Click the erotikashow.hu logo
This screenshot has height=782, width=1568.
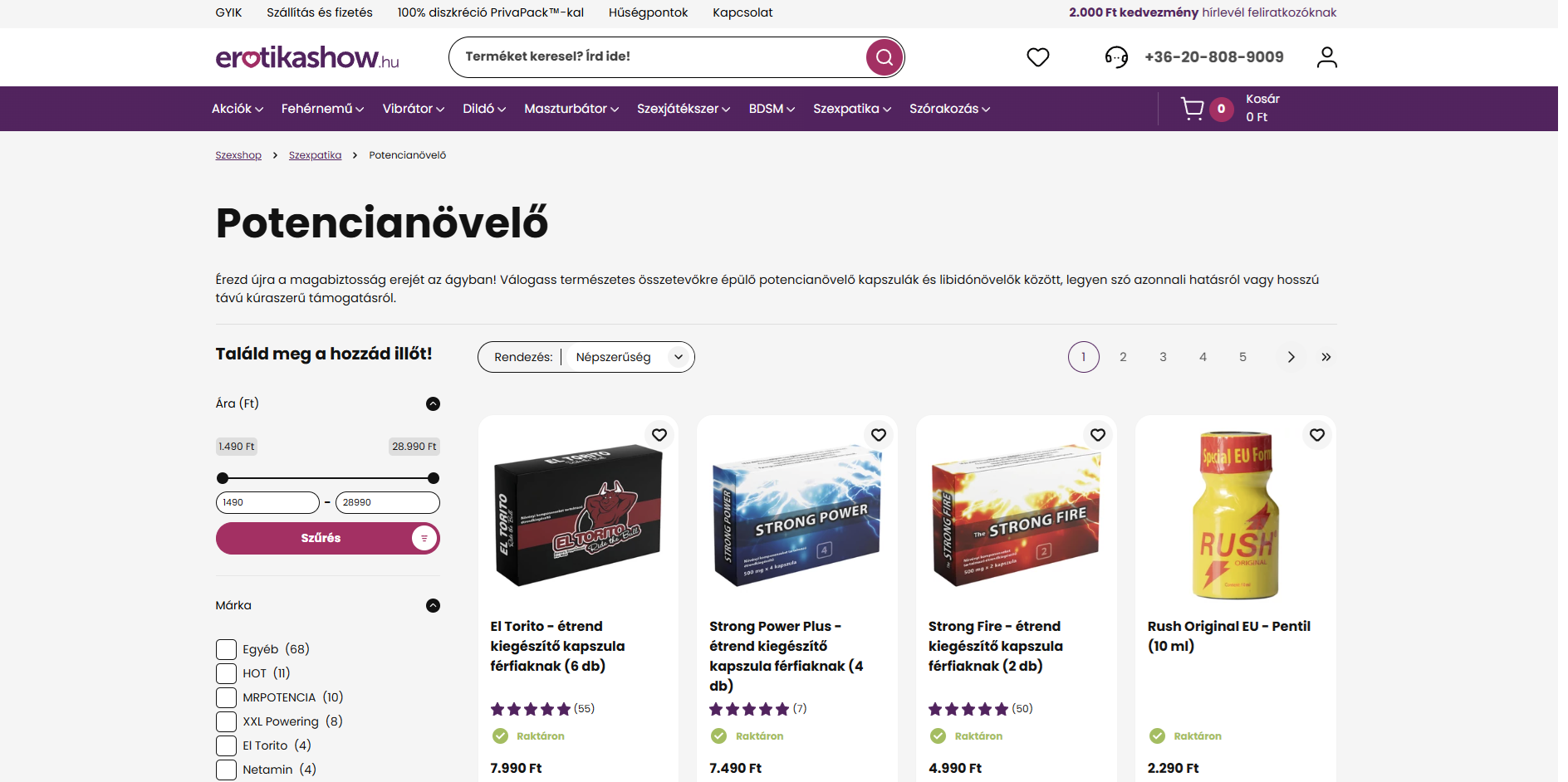click(x=307, y=57)
